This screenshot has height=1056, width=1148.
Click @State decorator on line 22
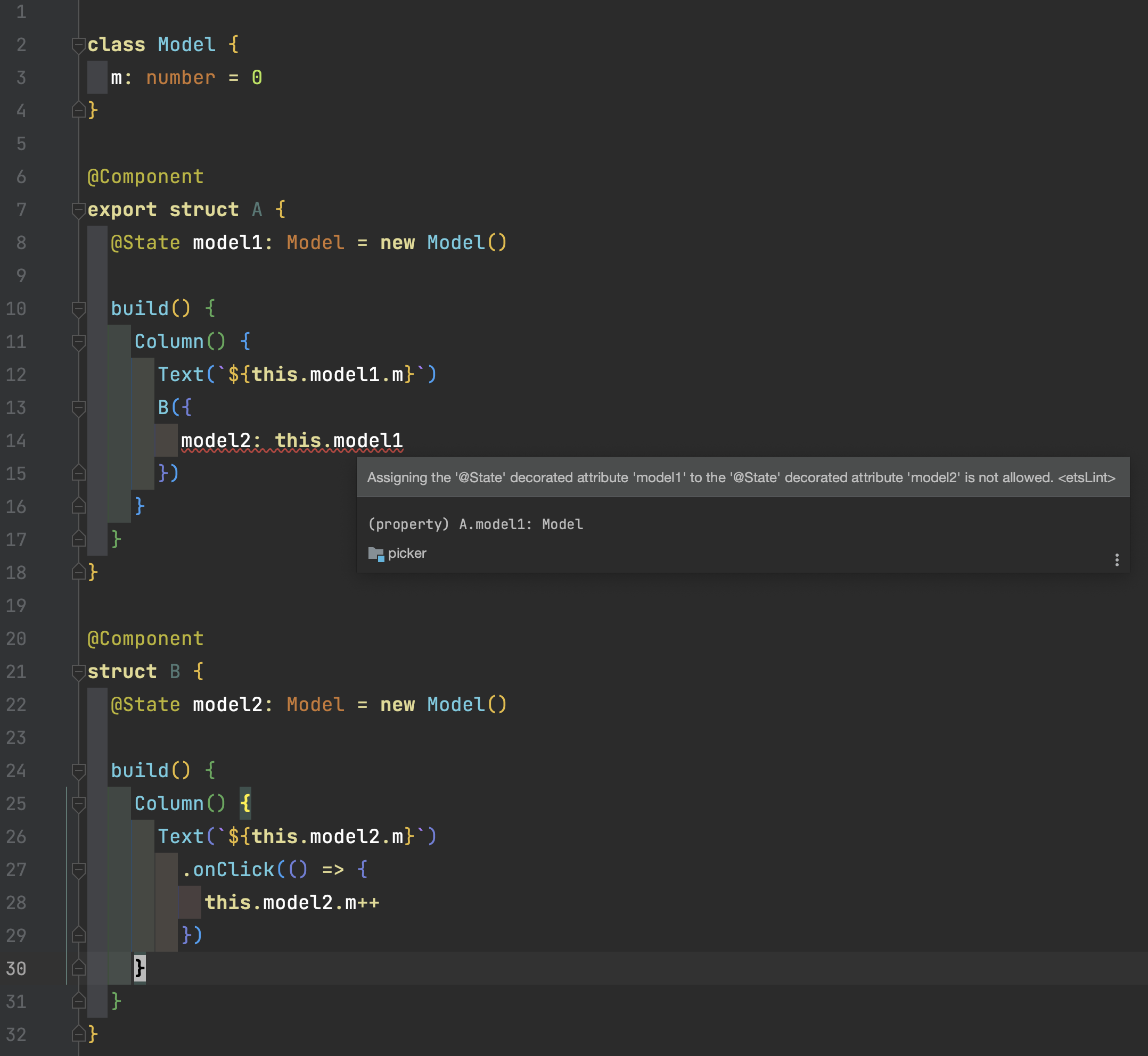[146, 705]
